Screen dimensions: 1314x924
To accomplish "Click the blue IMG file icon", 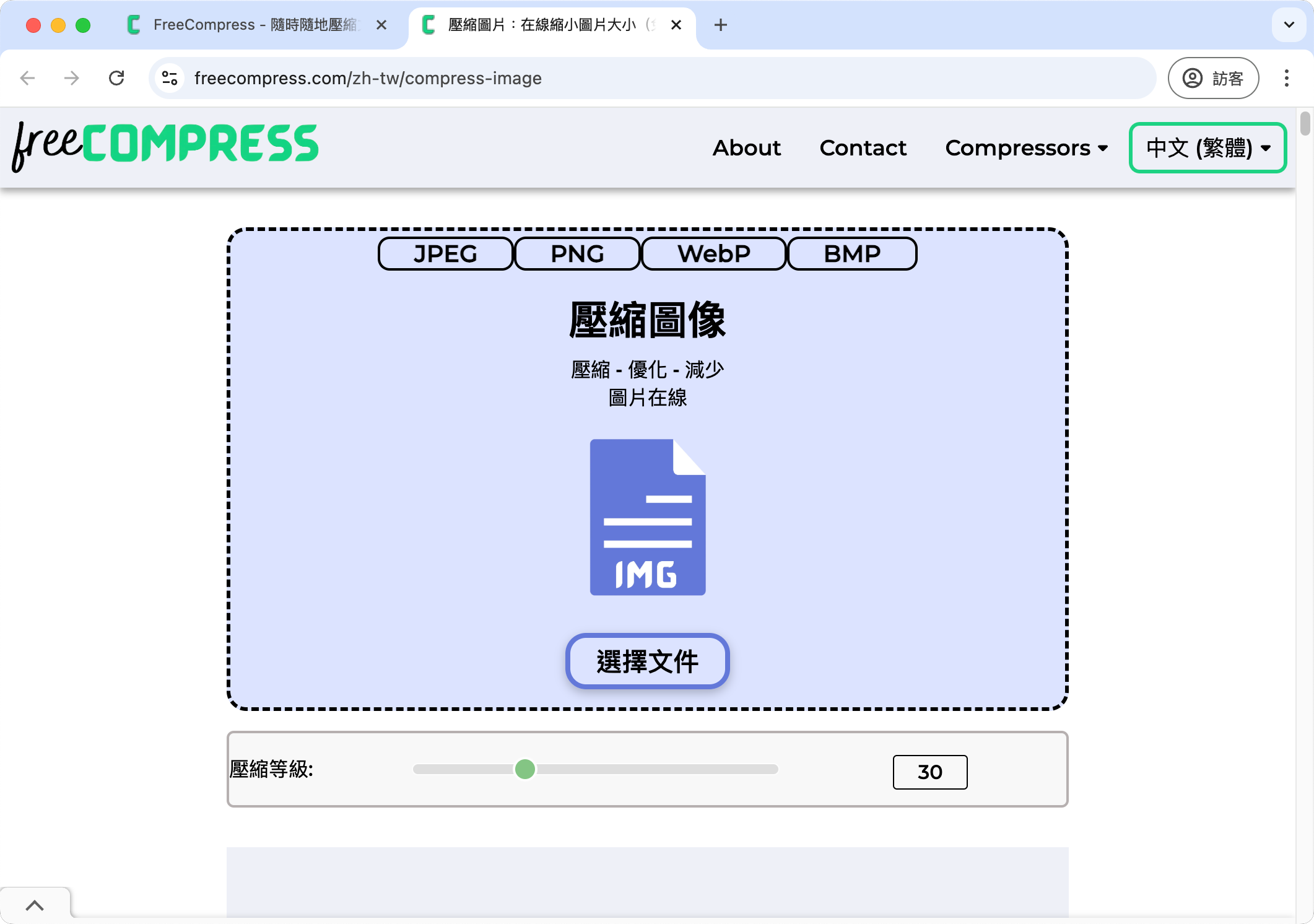I will coord(648,517).
